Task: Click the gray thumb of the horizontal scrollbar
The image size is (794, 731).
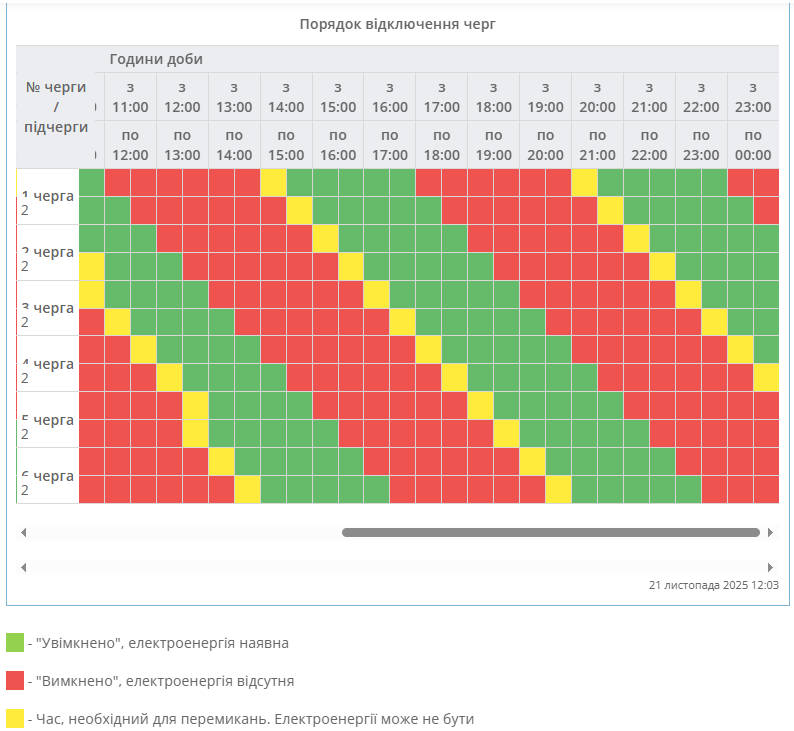Action: coord(550,533)
